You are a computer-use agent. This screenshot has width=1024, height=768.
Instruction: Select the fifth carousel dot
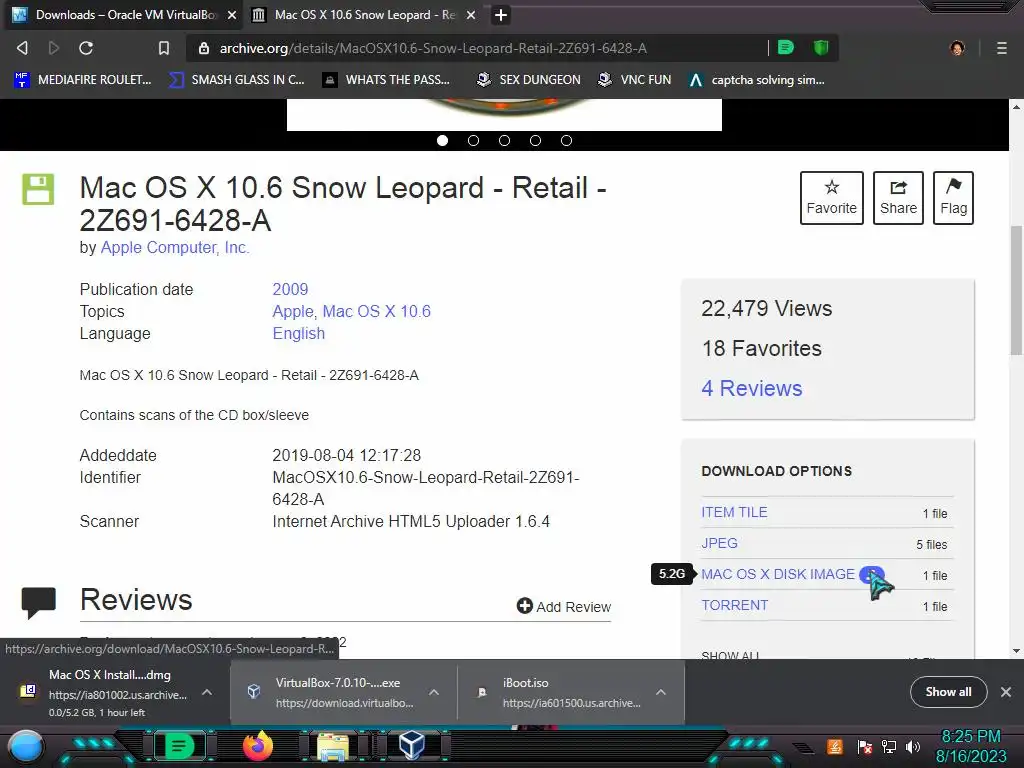566,140
